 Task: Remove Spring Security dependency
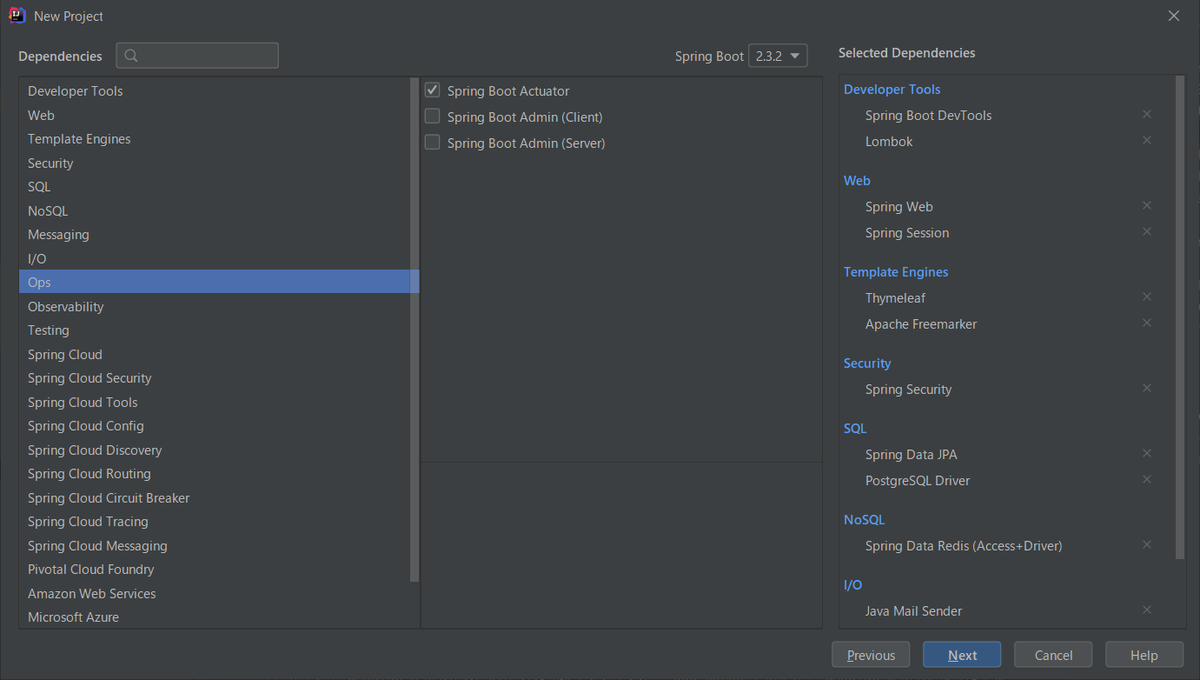[x=1147, y=388]
